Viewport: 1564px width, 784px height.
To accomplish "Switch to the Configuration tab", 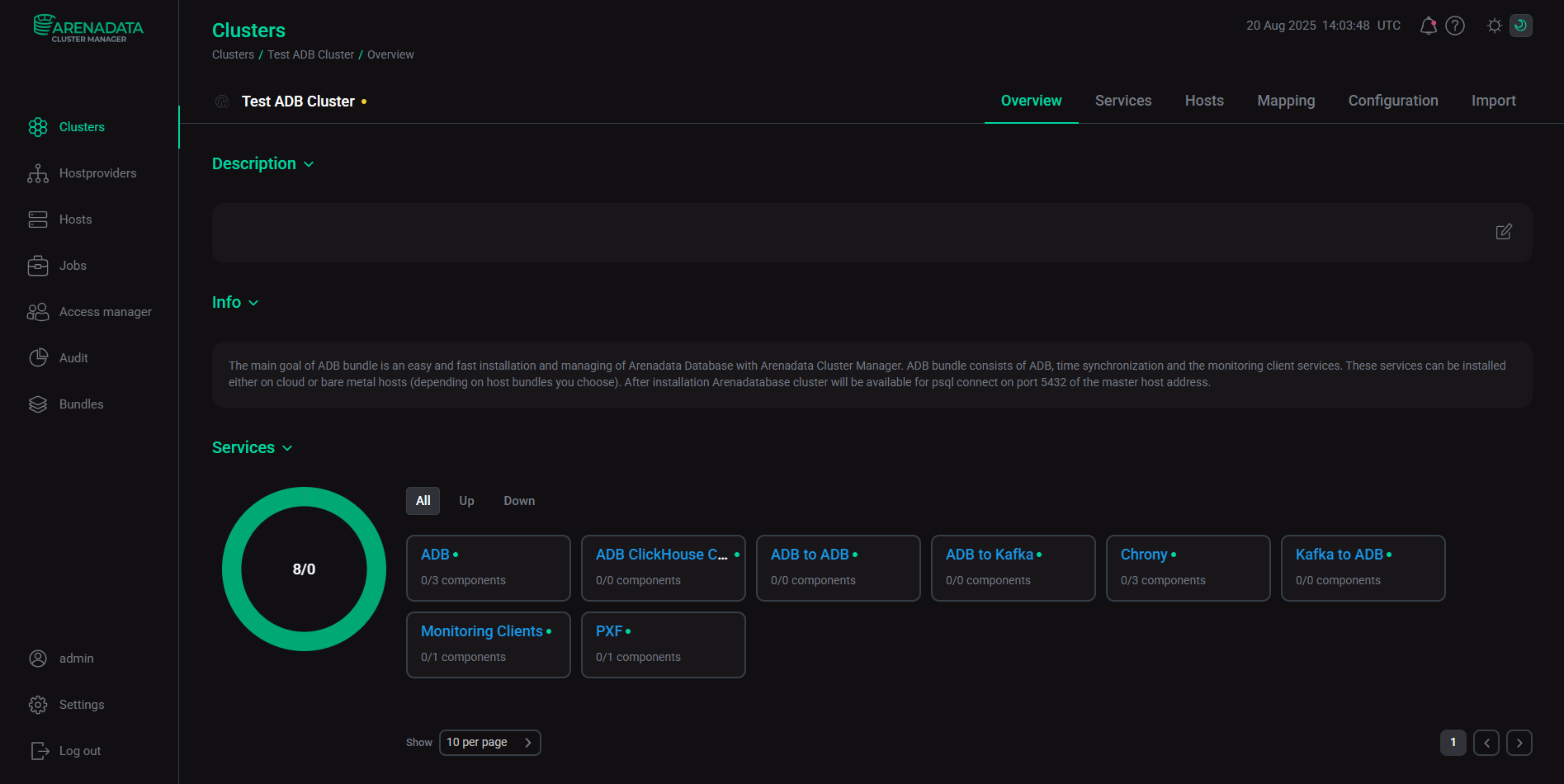I will point(1392,101).
